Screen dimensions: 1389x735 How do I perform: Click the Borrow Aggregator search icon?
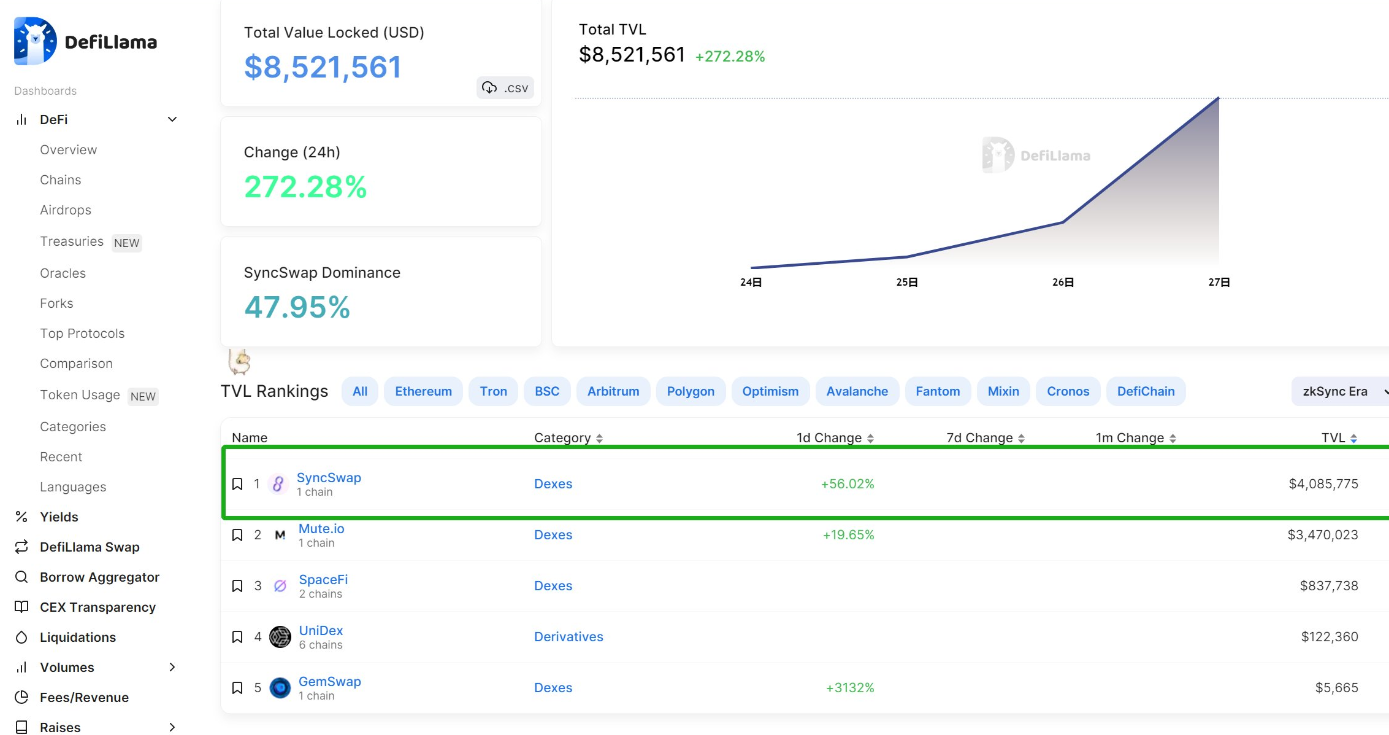click(x=21, y=577)
